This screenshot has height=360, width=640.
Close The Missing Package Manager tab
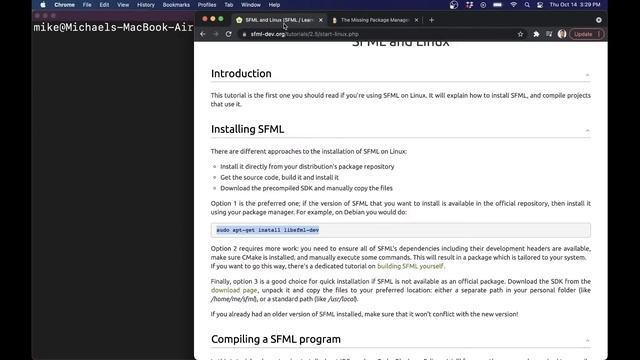click(x=416, y=20)
